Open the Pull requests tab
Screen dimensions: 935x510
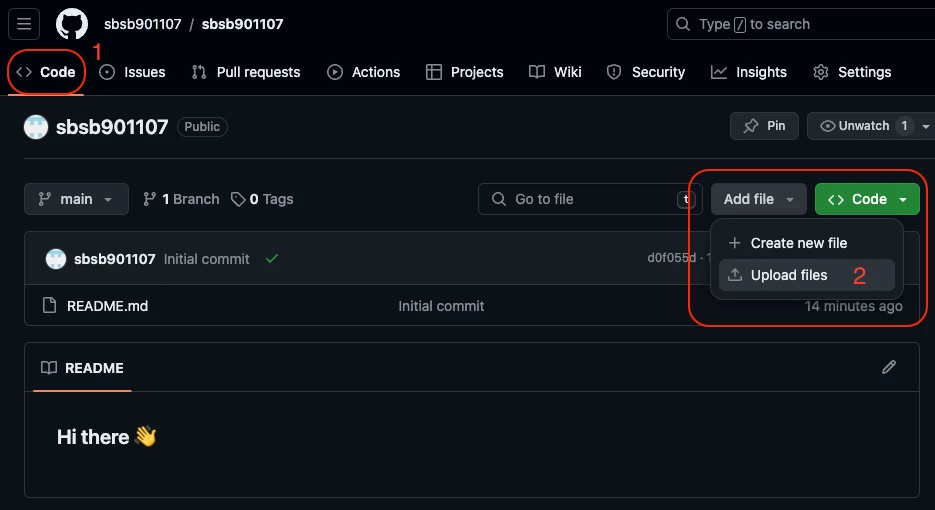[246, 72]
